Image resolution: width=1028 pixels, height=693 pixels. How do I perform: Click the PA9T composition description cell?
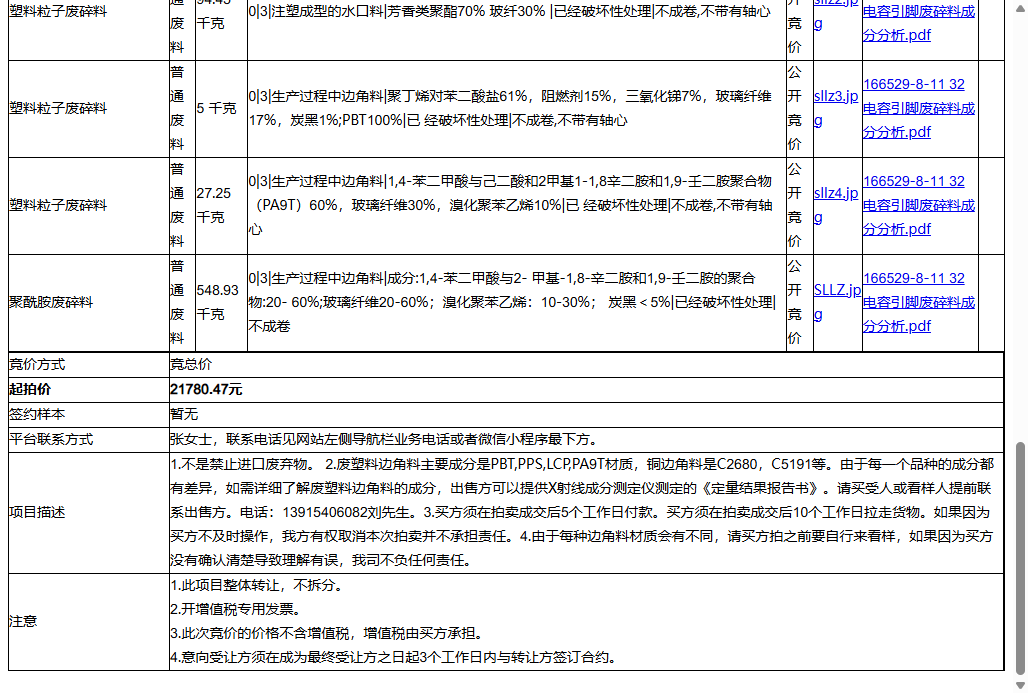tap(517, 205)
